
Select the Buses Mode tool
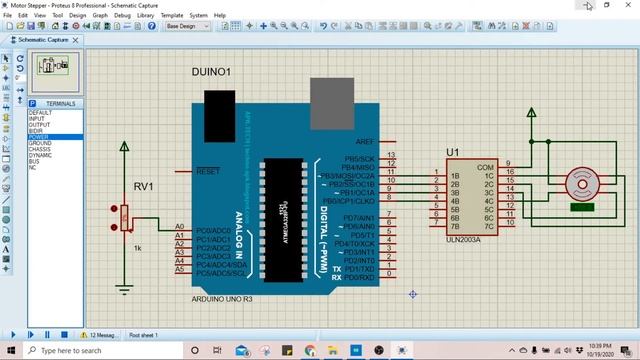tap(6, 108)
